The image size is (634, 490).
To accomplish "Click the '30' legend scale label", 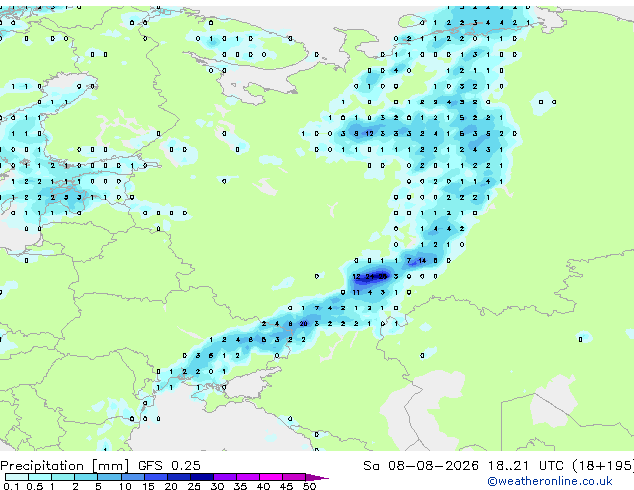I will tap(217, 486).
